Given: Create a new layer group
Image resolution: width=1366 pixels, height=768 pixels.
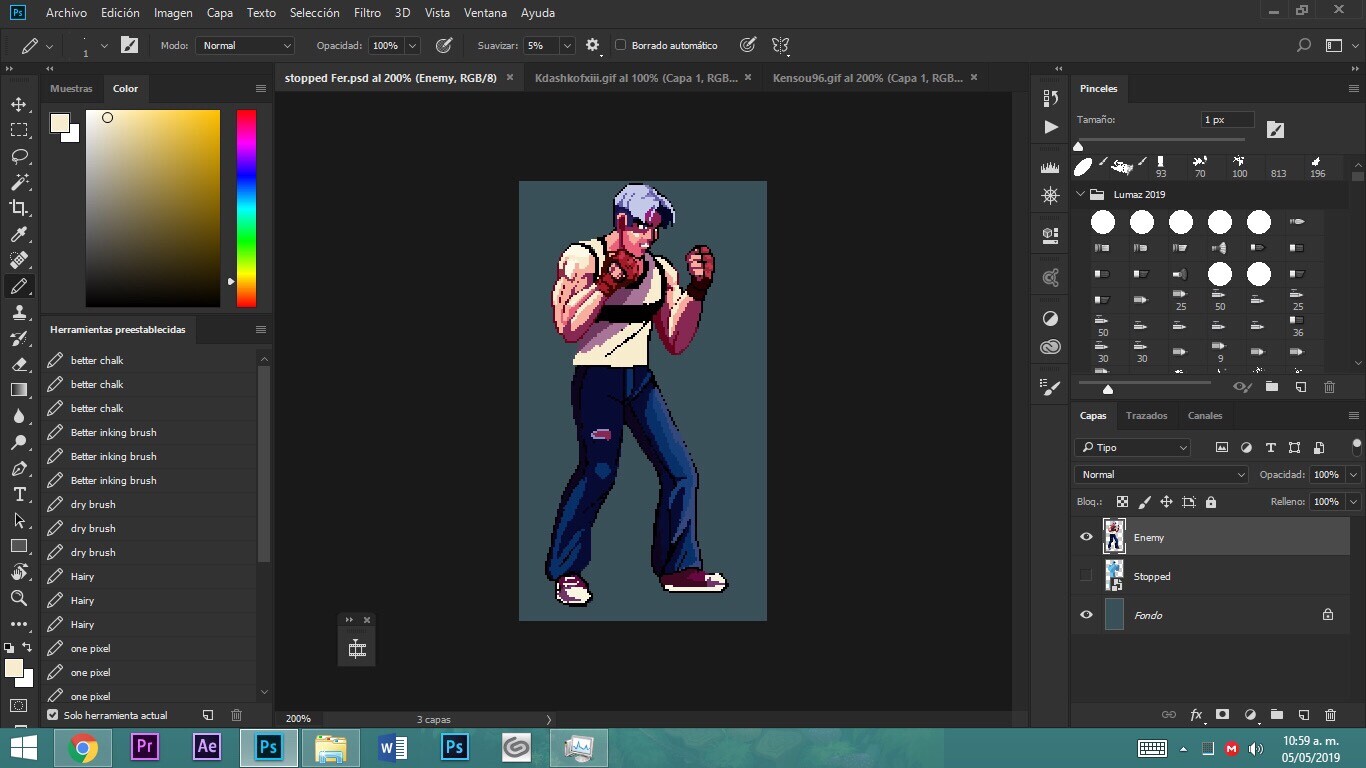Looking at the screenshot, I should (x=1276, y=715).
